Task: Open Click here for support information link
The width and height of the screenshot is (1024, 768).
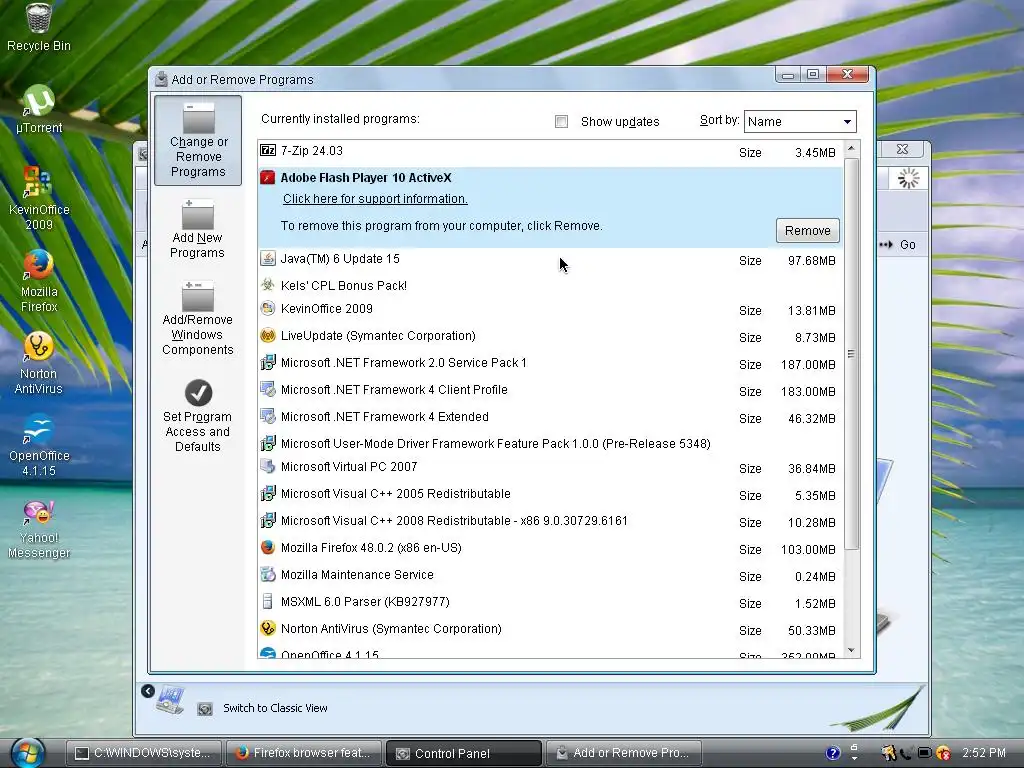Action: (375, 199)
